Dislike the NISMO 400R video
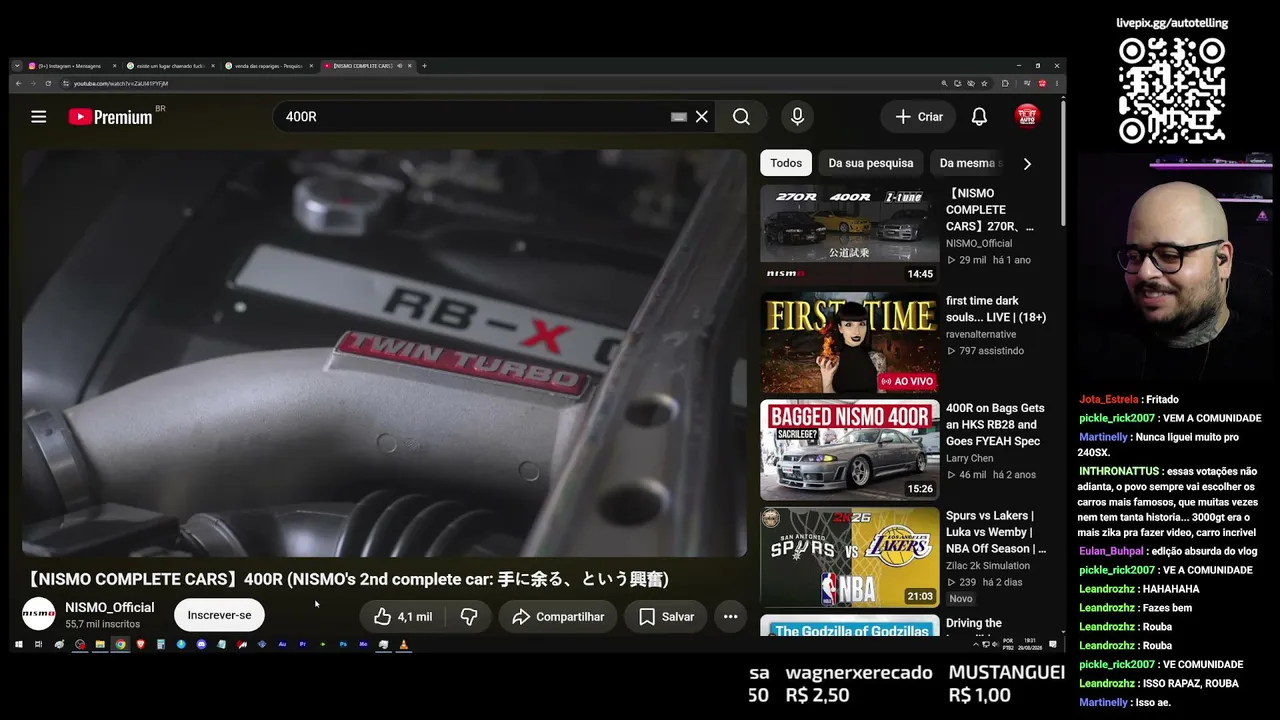The width and height of the screenshot is (1280, 720). [x=469, y=617]
